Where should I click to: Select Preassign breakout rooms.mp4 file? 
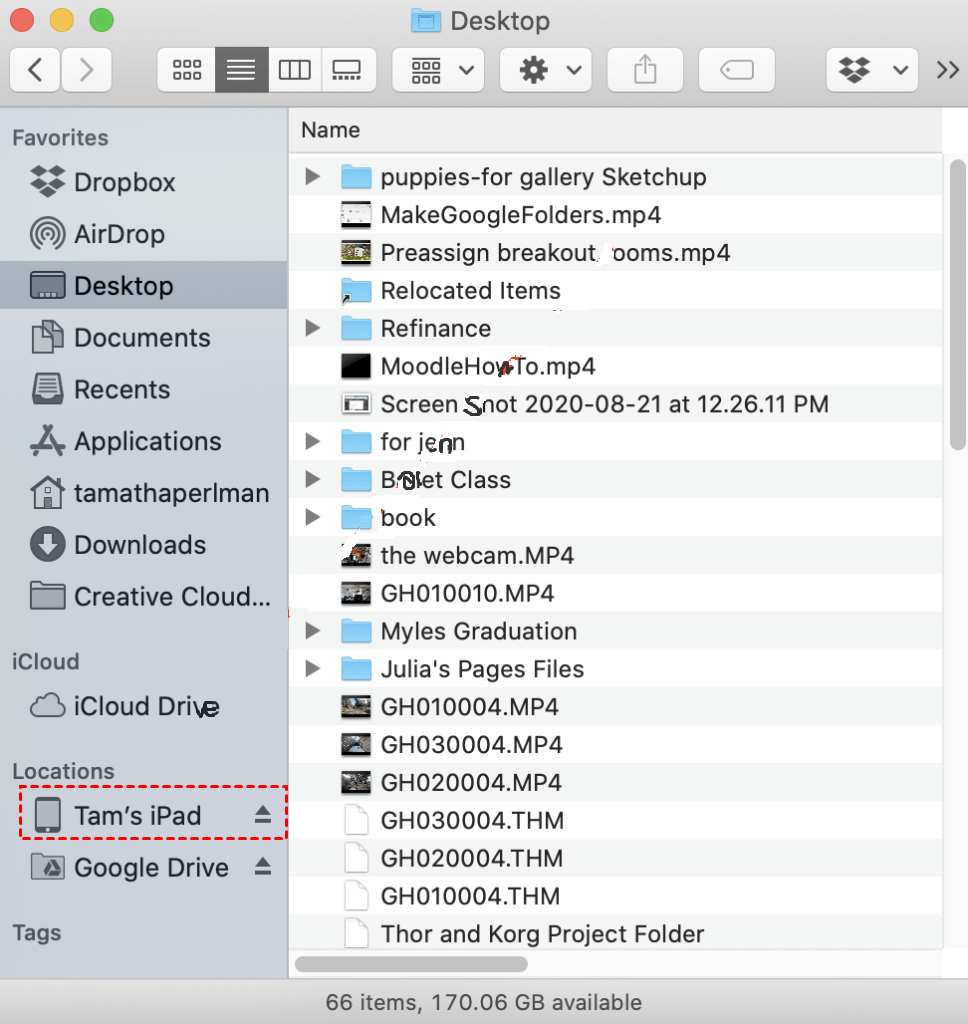615,253
